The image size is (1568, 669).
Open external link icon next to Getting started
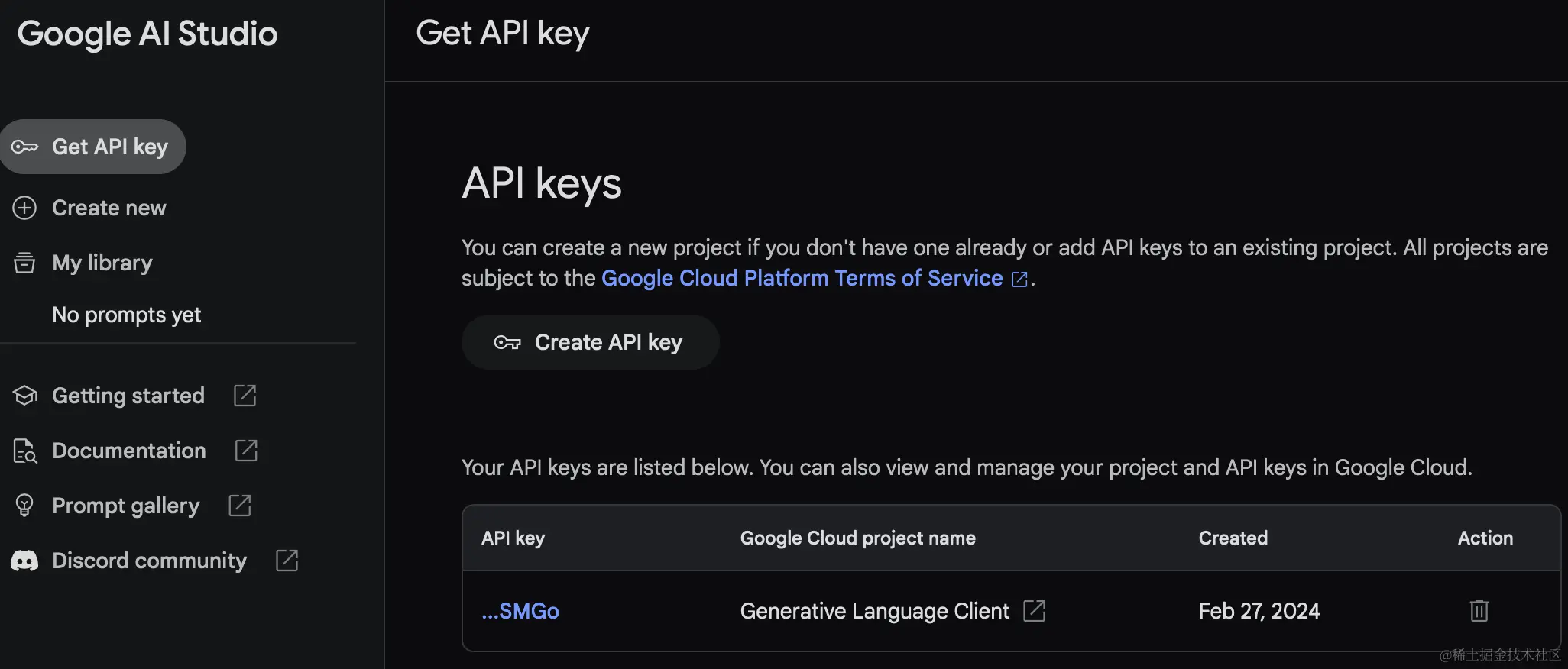245,396
